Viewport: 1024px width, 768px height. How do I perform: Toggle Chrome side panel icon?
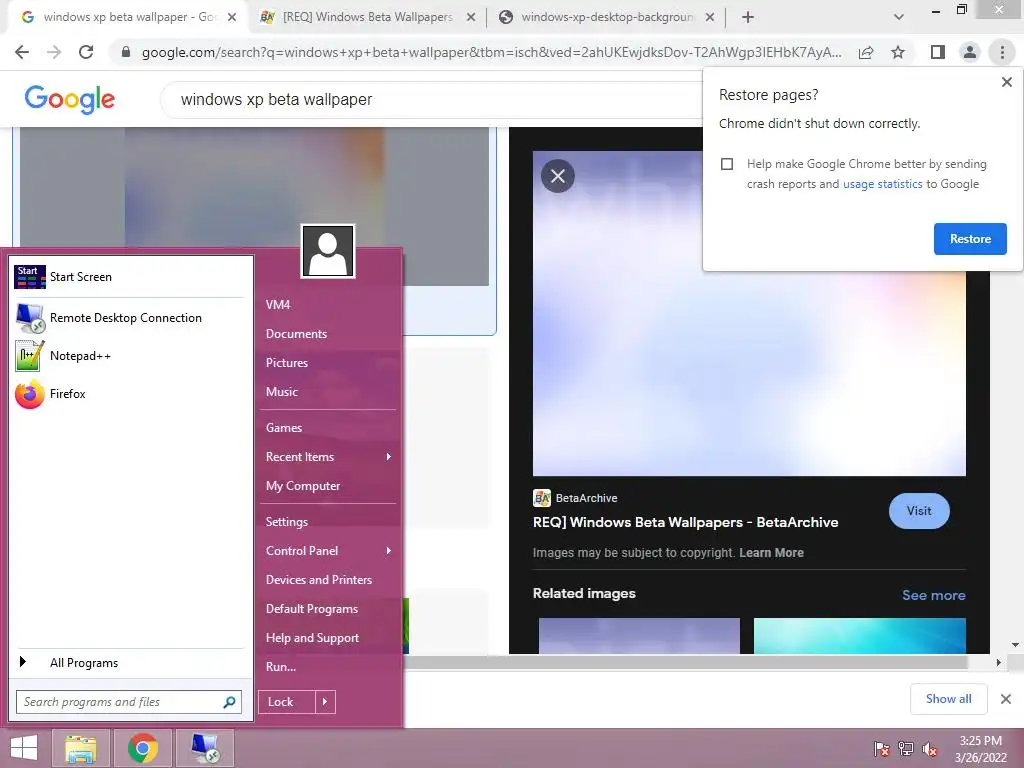[x=938, y=52]
